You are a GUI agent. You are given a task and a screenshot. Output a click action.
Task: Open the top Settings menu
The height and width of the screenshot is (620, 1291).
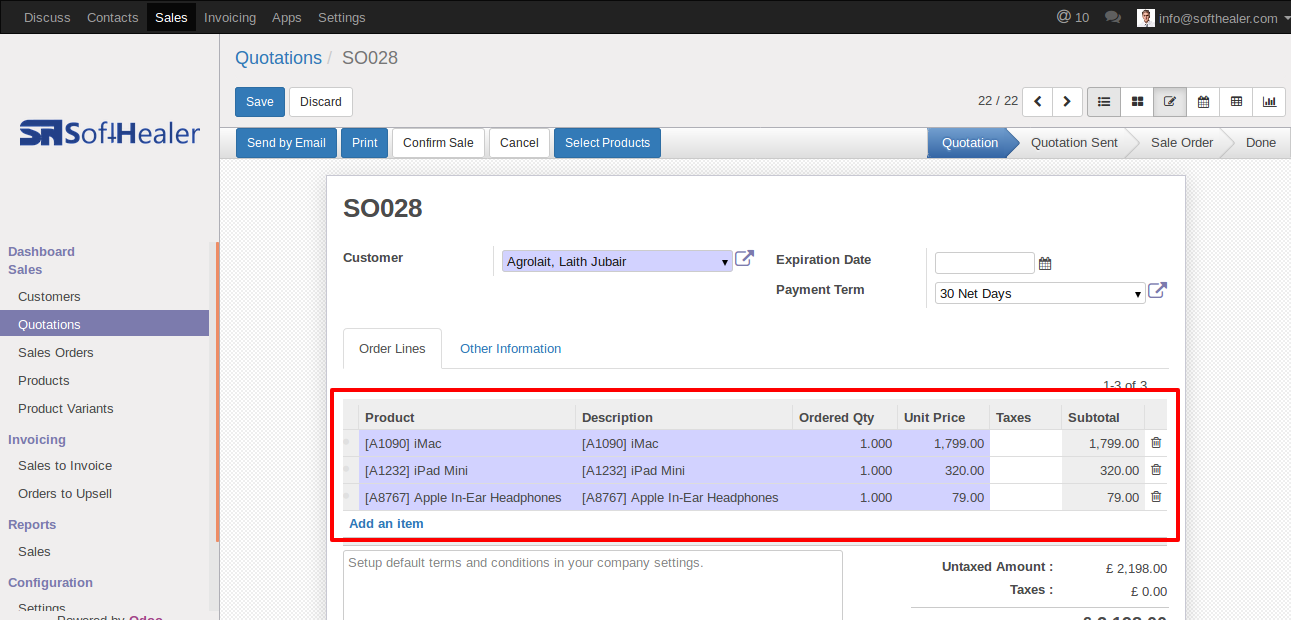click(342, 18)
